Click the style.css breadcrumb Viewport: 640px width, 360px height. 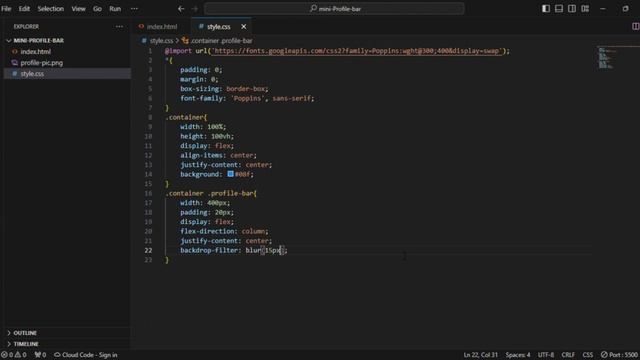click(x=161, y=40)
